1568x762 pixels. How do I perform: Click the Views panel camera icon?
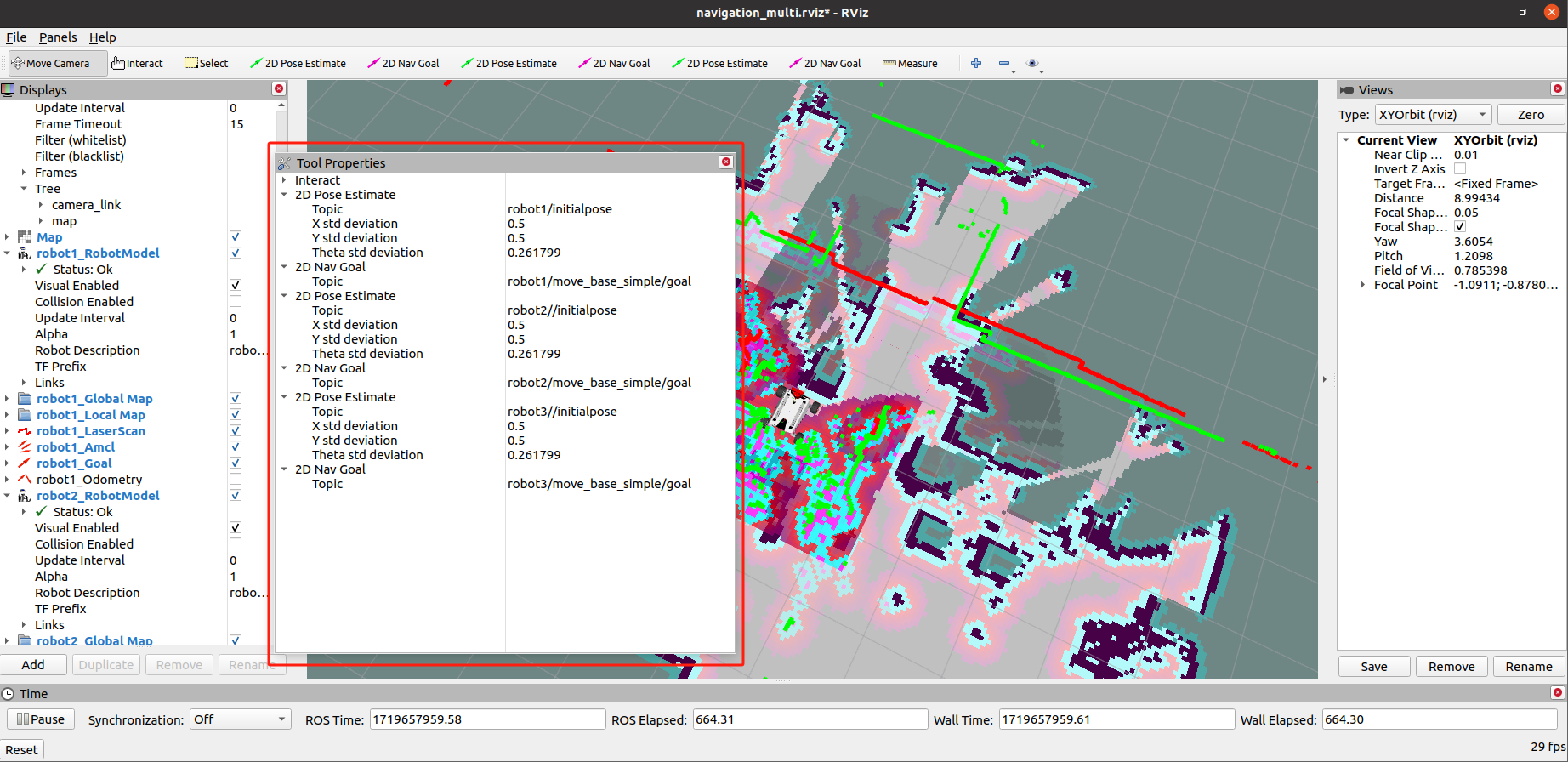[x=1346, y=89]
